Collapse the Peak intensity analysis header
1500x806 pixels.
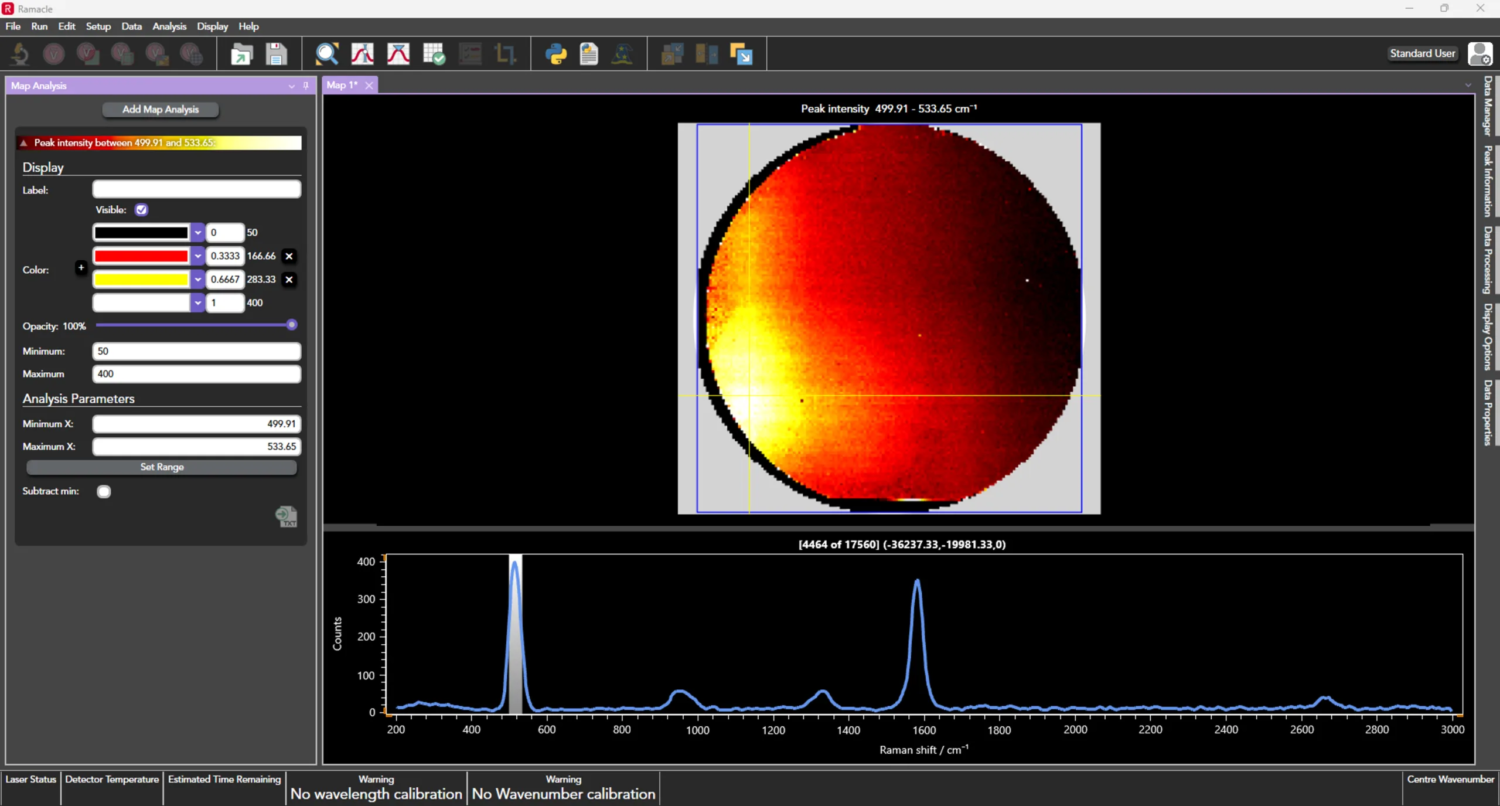click(x=24, y=143)
